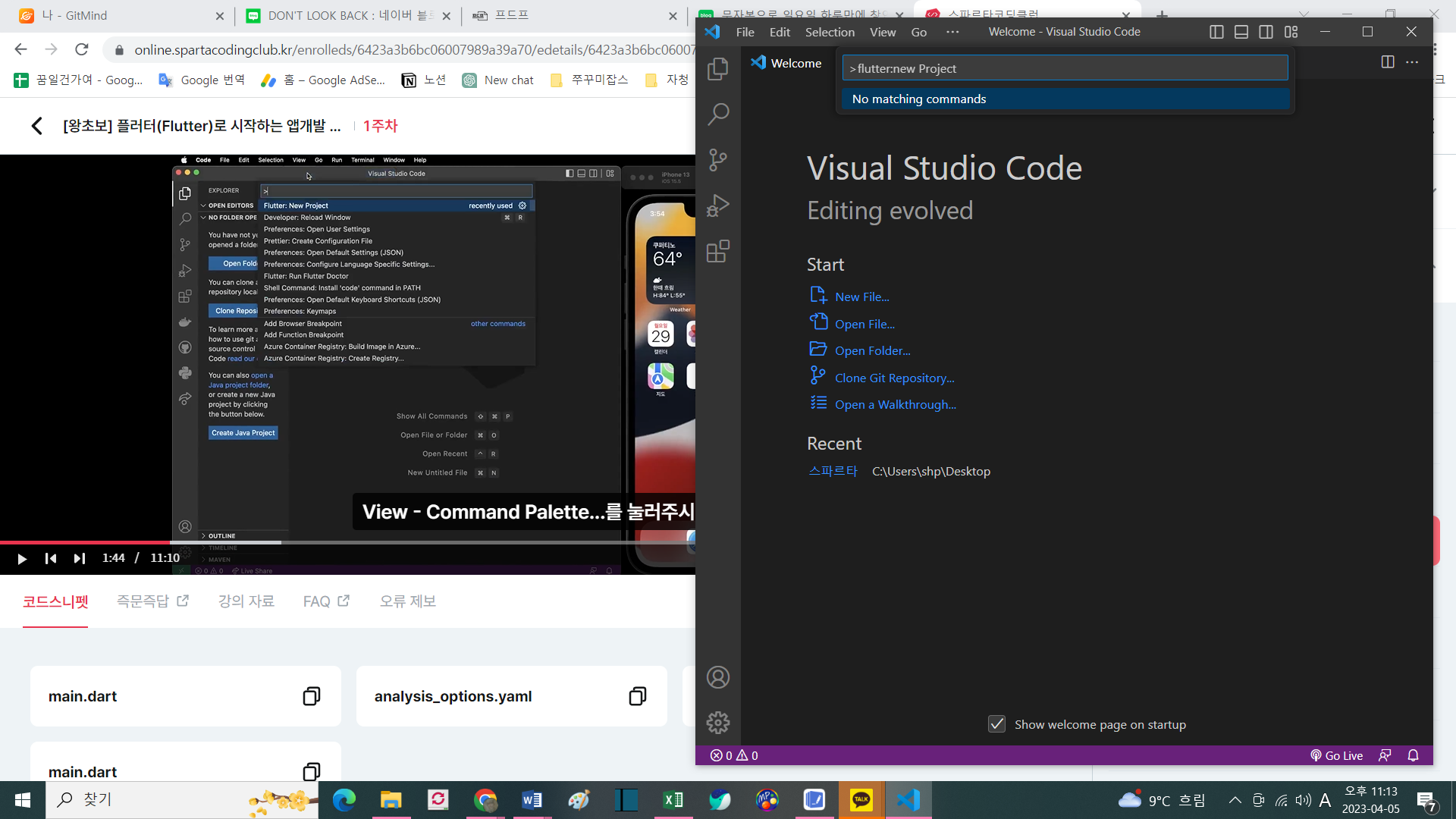Switch to the GitMind Chrome tab
1456x819 pixels.
pyautogui.click(x=121, y=15)
